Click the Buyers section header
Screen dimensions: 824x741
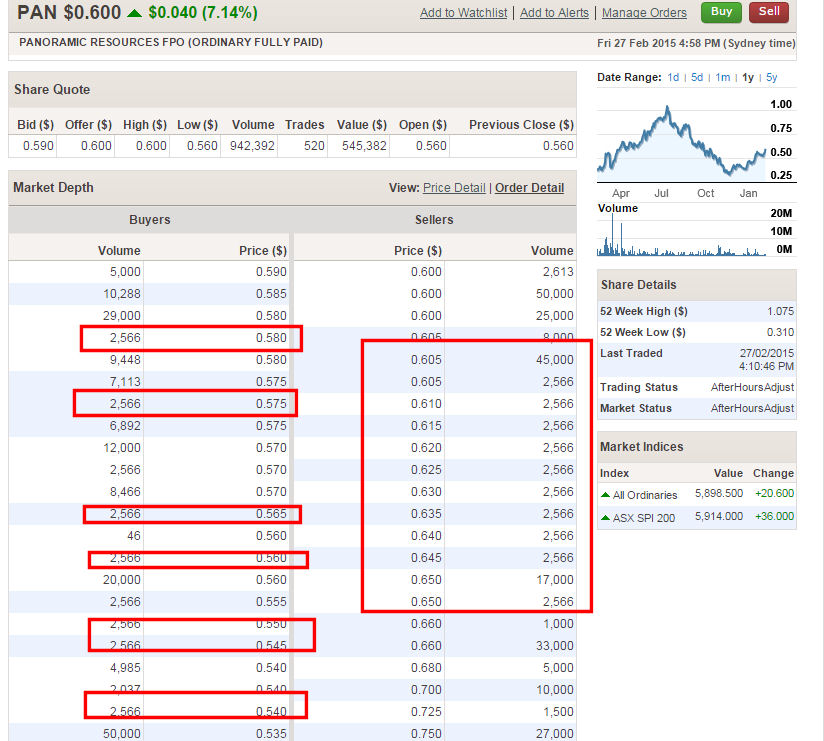tap(150, 220)
